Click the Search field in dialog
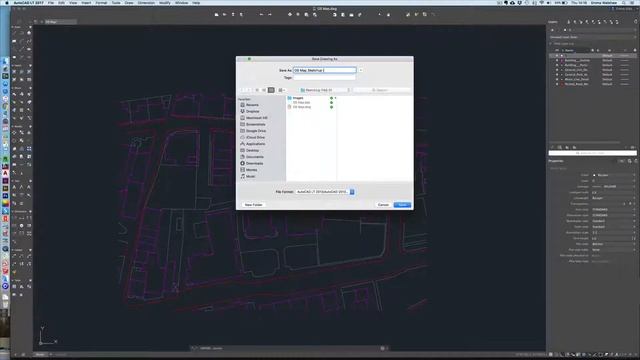Image resolution: width=640 pixels, height=360 pixels. [381, 90]
